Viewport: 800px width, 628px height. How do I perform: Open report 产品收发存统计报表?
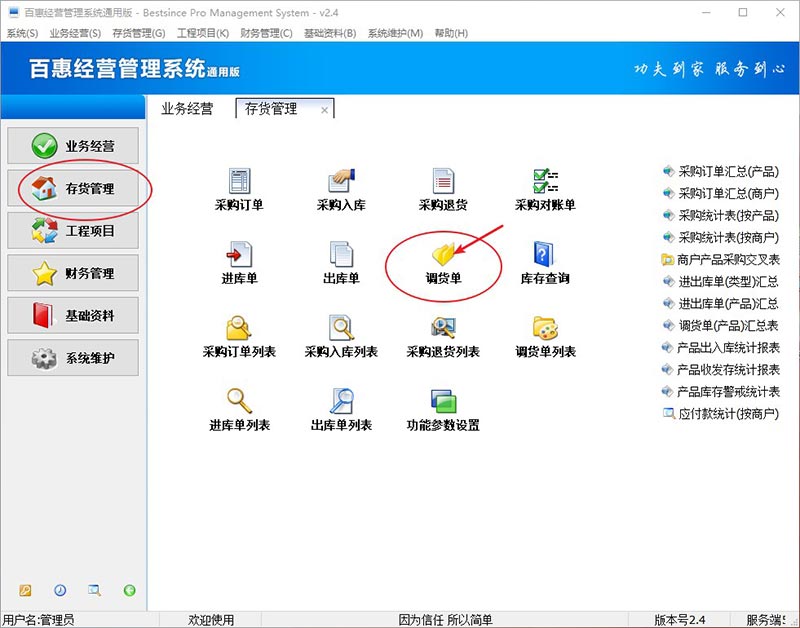(x=721, y=369)
